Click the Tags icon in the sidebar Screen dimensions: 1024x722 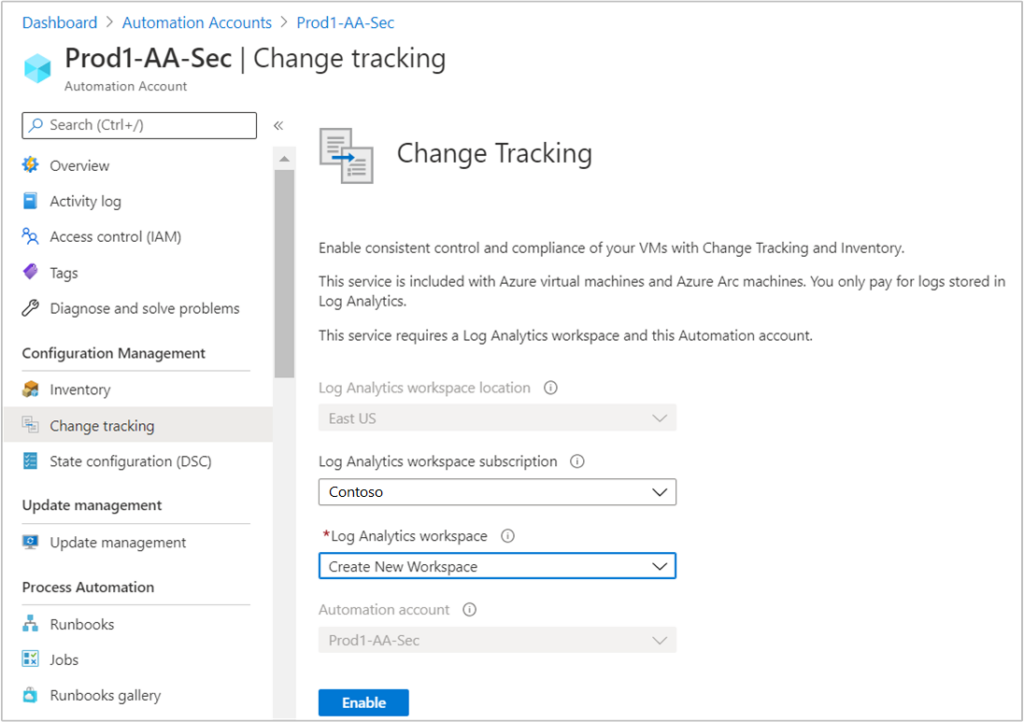pyautogui.click(x=33, y=272)
